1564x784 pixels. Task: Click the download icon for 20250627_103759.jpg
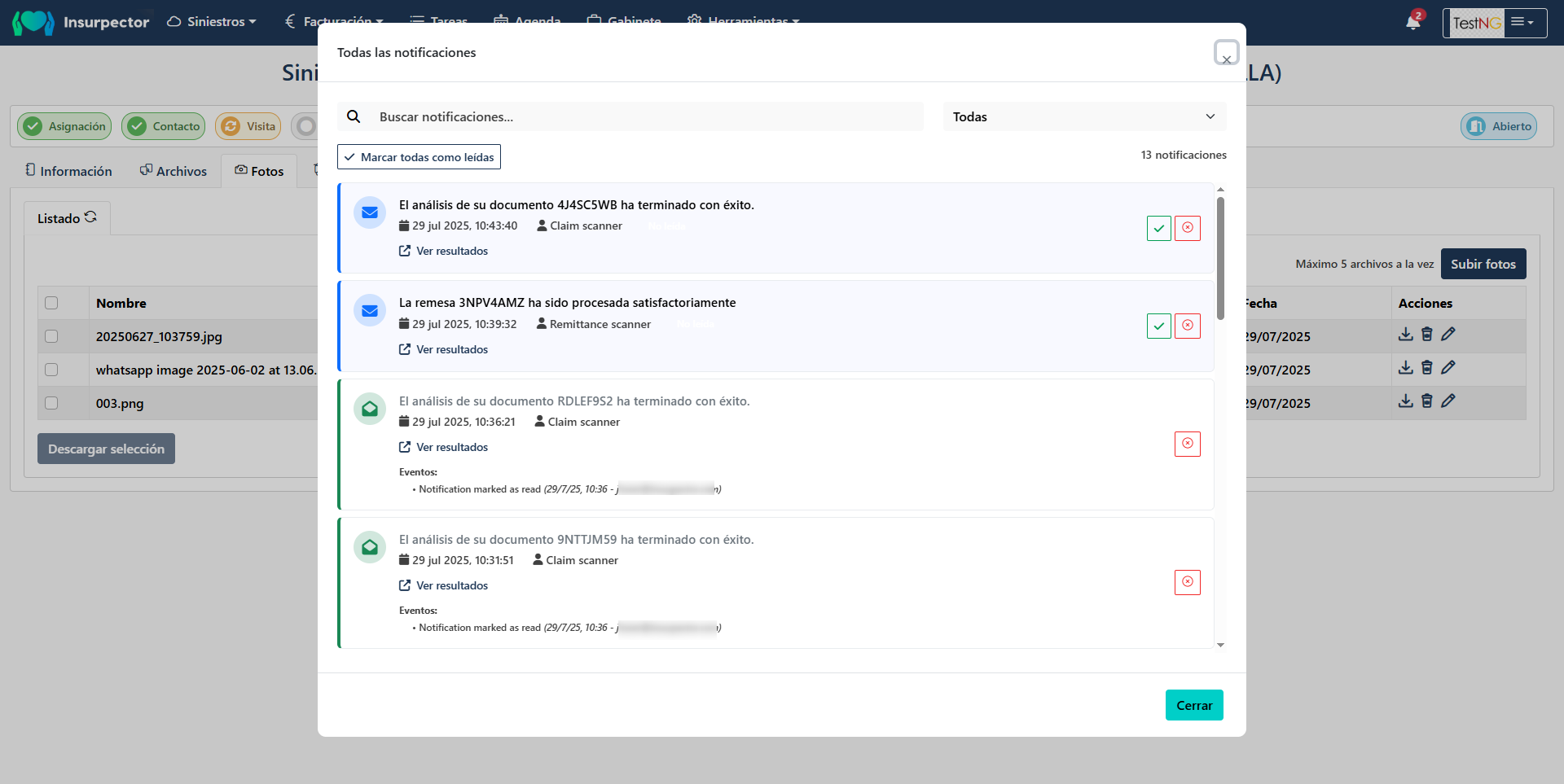click(1406, 335)
